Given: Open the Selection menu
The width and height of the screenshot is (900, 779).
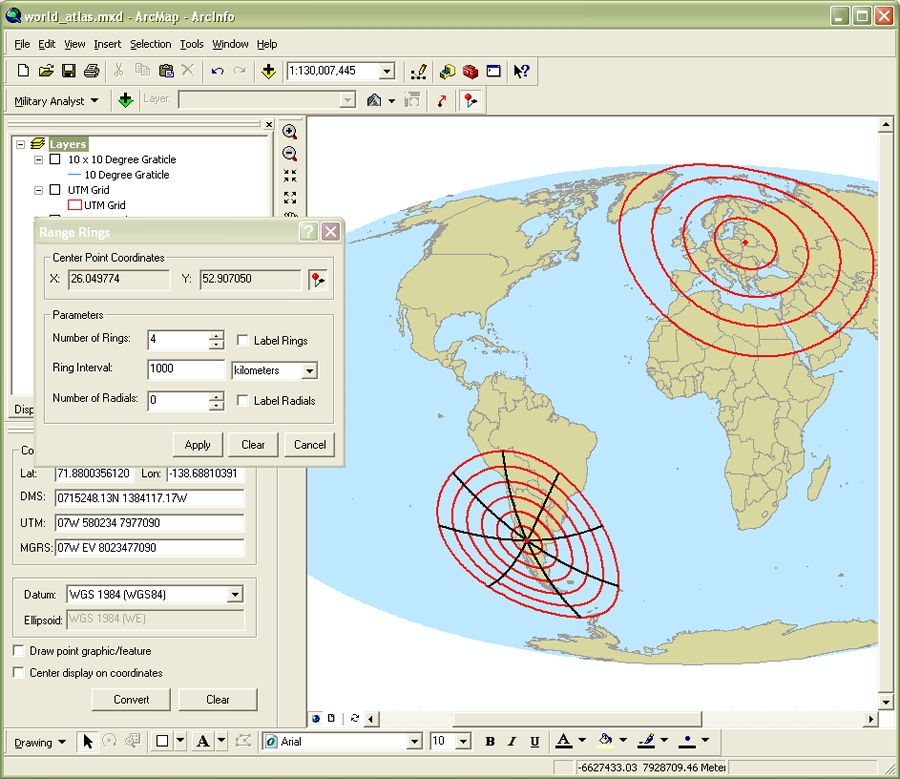Looking at the screenshot, I should click(x=150, y=44).
